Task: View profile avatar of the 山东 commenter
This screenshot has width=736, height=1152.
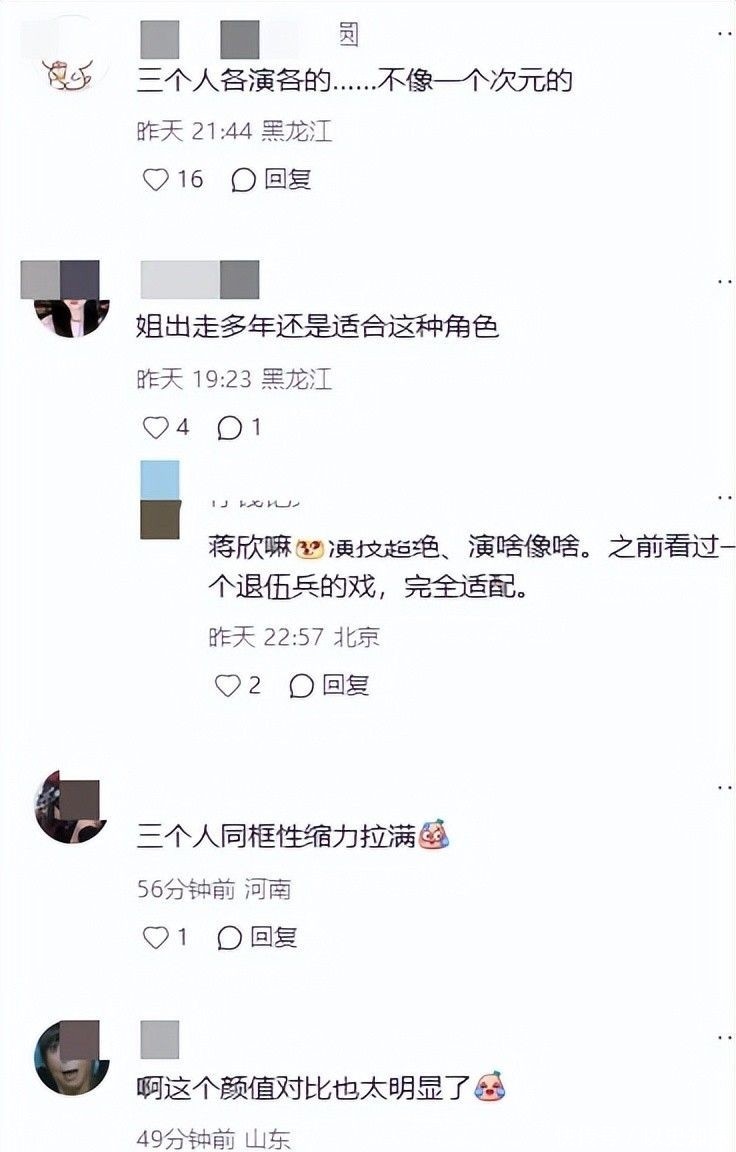Action: pyautogui.click(x=71, y=1056)
